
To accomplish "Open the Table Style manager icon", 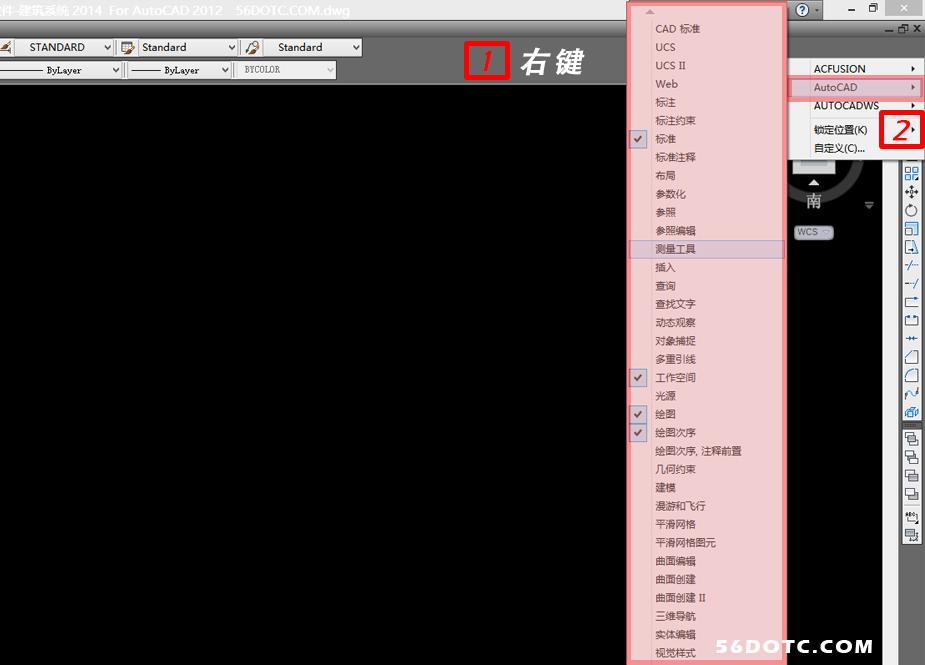I will pos(127,47).
